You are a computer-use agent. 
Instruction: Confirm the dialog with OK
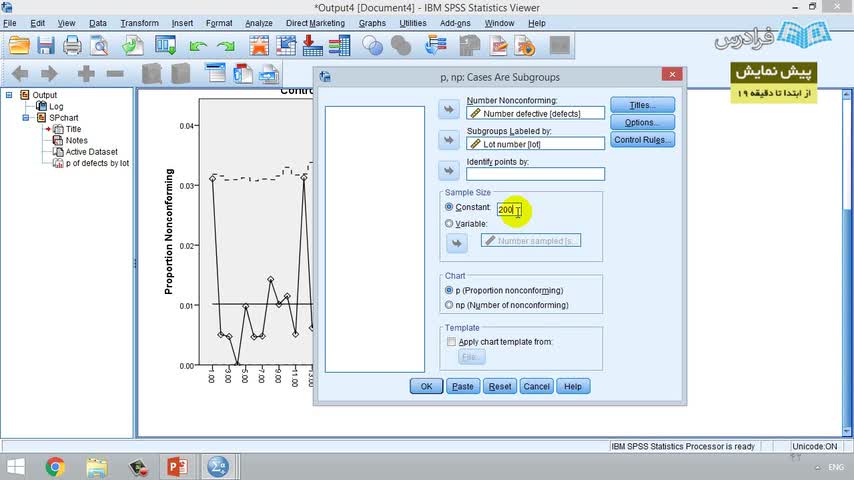pos(426,386)
